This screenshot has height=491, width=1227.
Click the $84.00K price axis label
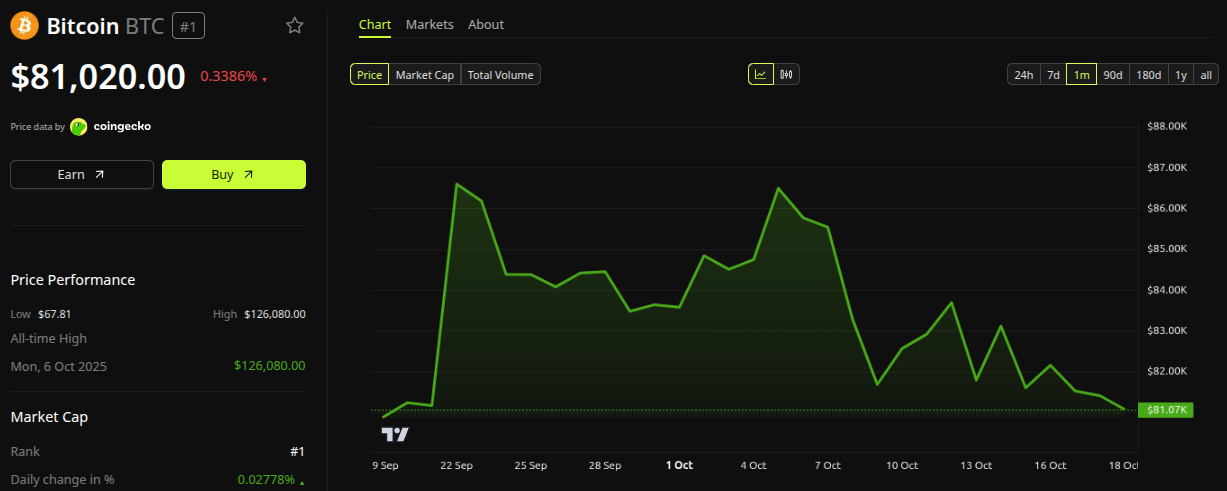1167,290
